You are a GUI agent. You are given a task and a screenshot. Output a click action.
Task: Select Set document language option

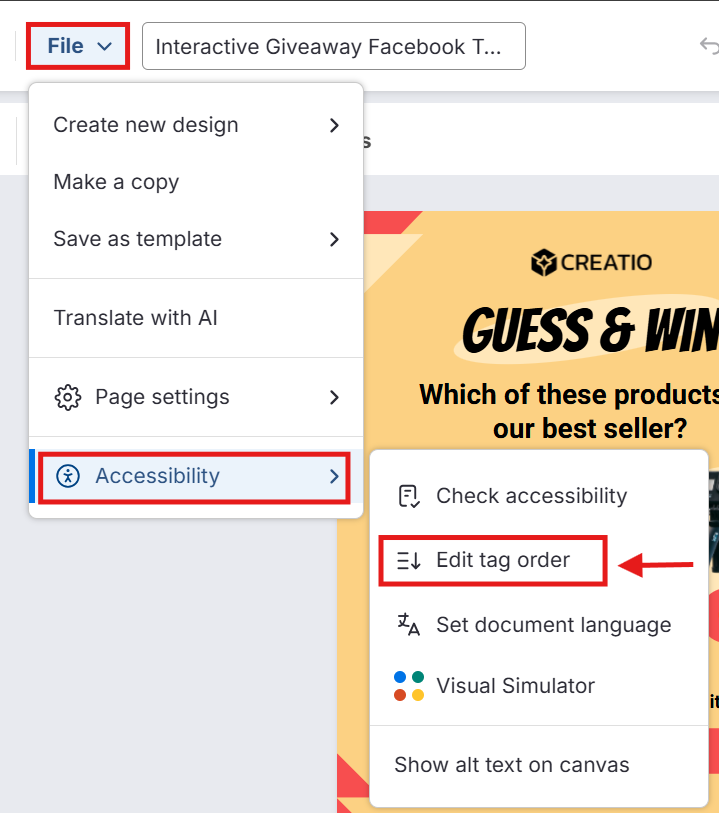click(553, 625)
